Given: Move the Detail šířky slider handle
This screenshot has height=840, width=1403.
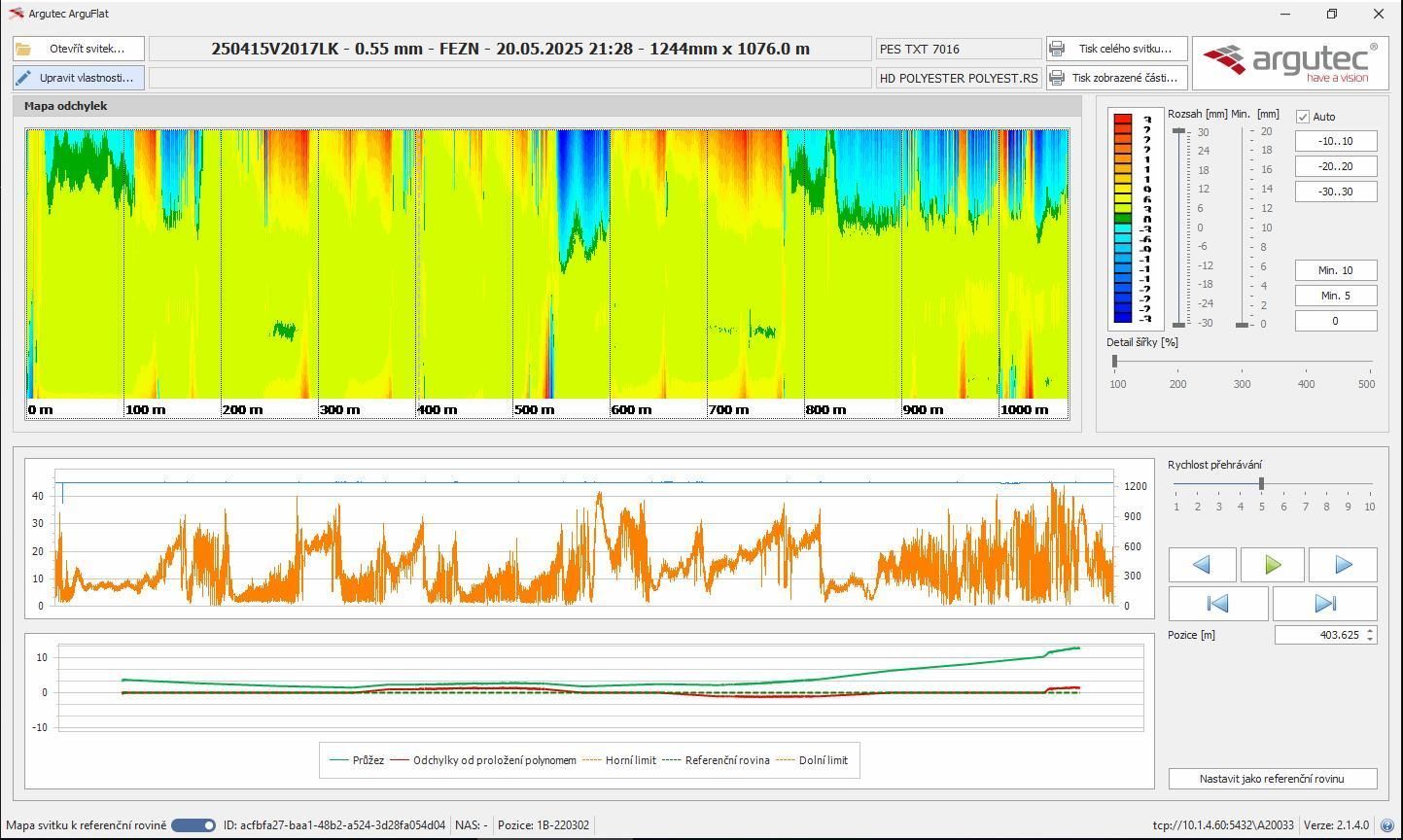Looking at the screenshot, I should [1114, 361].
